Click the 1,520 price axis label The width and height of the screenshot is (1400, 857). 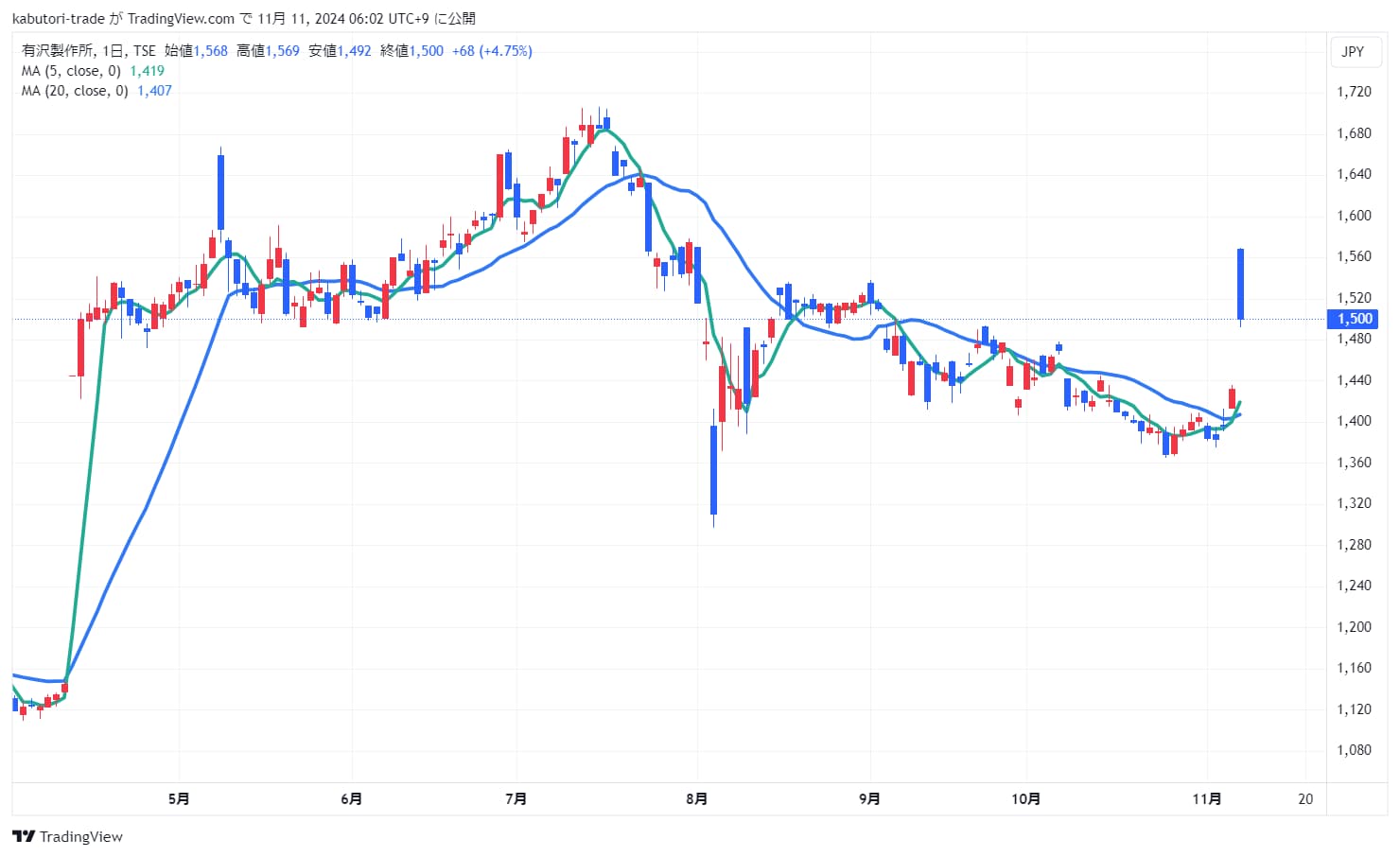tap(1354, 298)
